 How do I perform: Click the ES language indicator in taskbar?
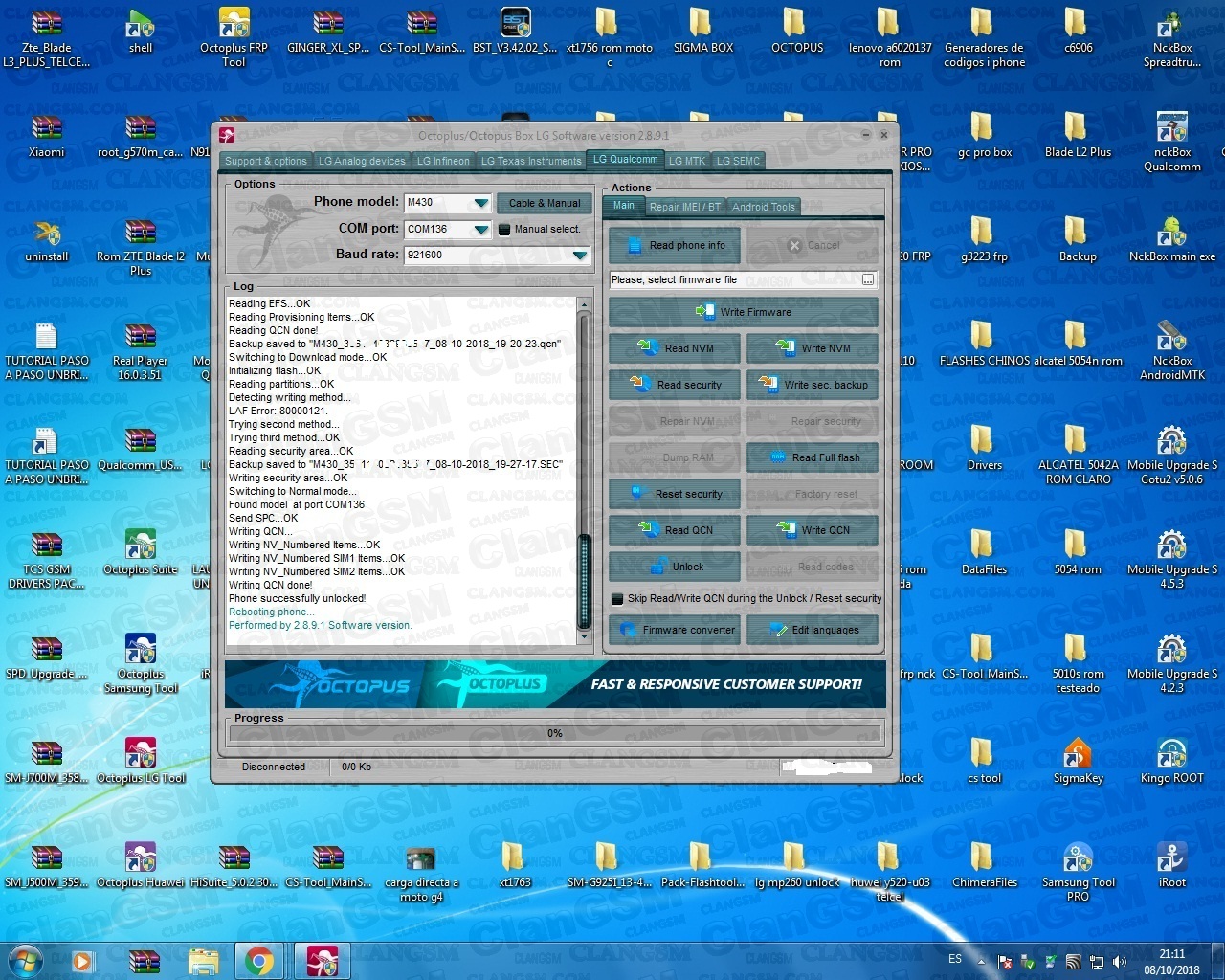tap(955, 959)
